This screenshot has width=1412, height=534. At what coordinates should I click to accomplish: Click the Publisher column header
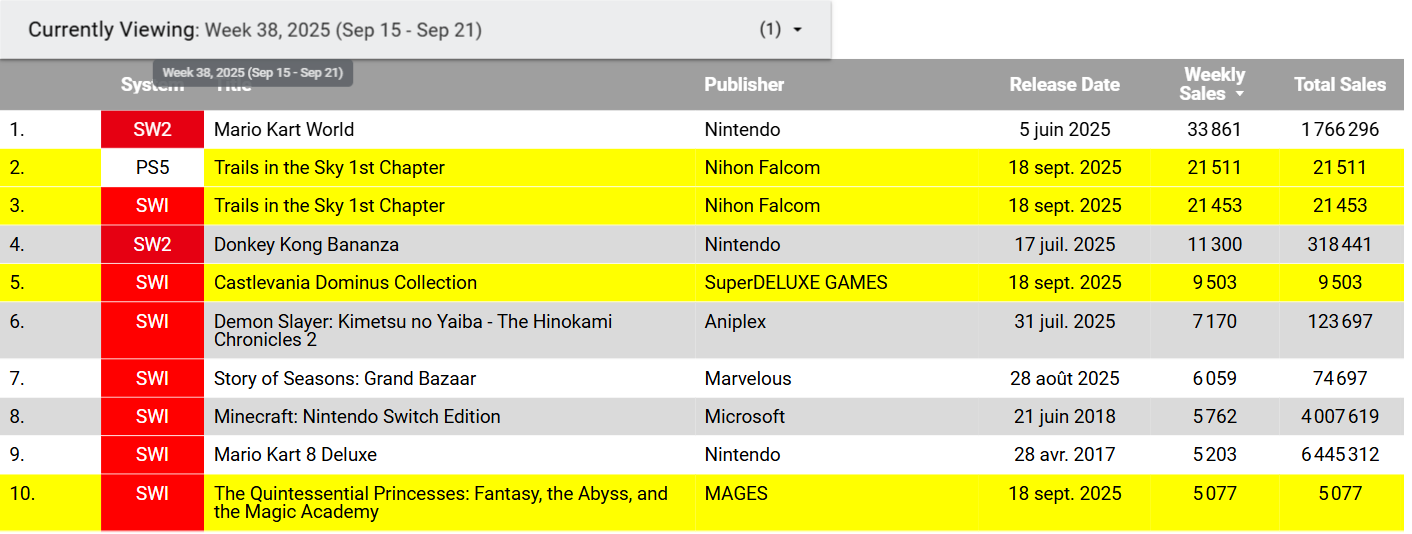tap(744, 85)
